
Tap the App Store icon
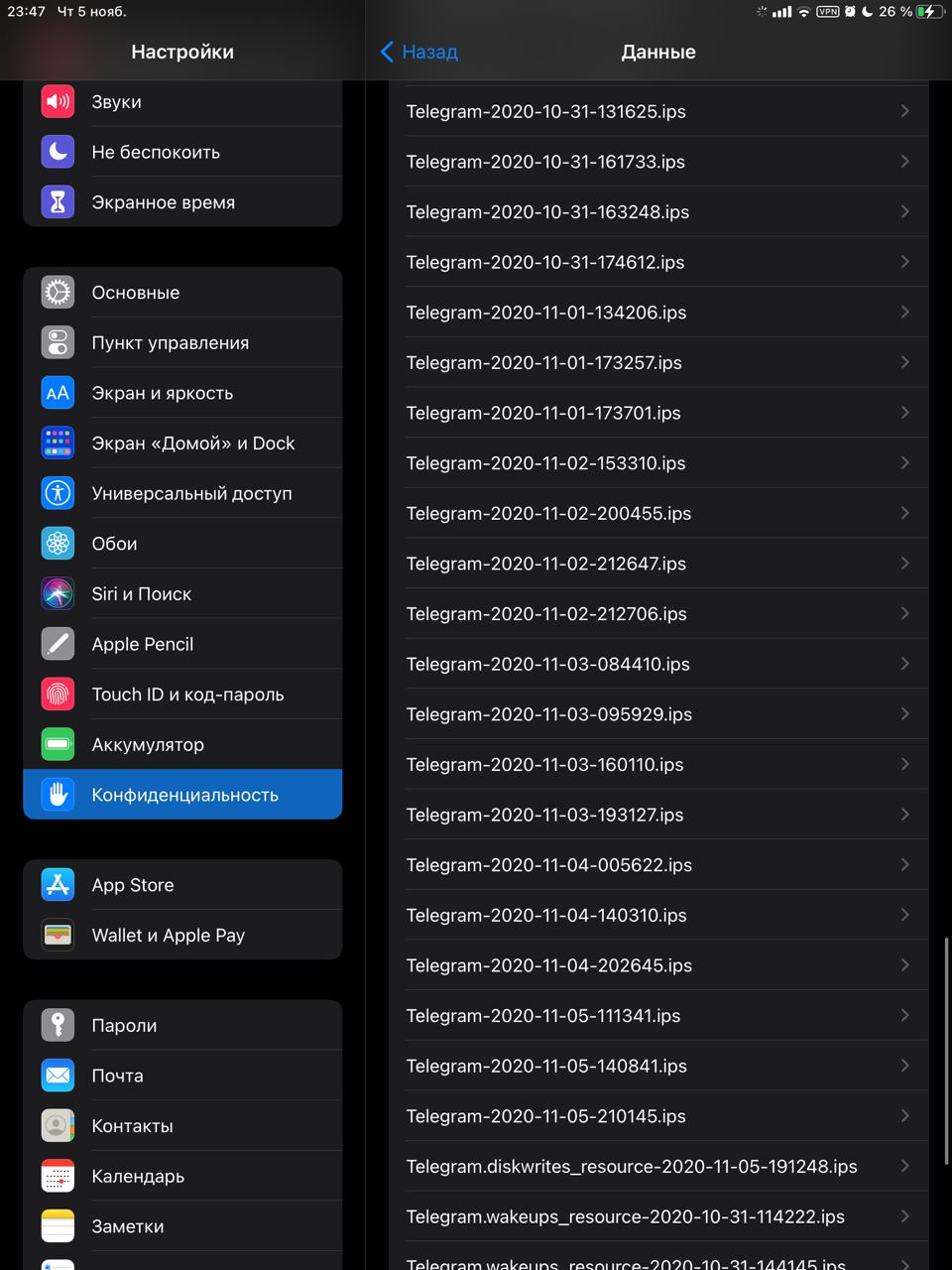(x=58, y=884)
